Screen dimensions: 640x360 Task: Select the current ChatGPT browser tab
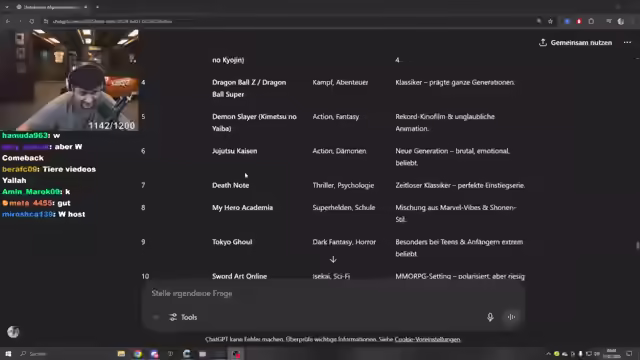(x=50, y=7)
